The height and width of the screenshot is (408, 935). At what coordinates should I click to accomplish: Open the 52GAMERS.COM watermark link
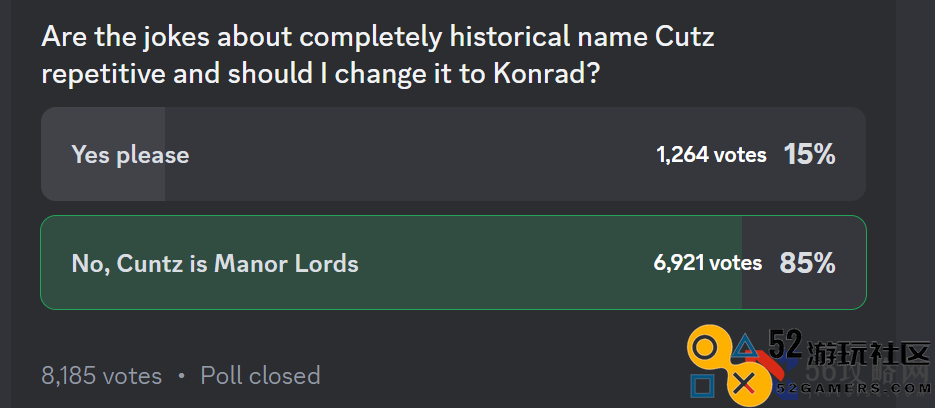pos(853,389)
